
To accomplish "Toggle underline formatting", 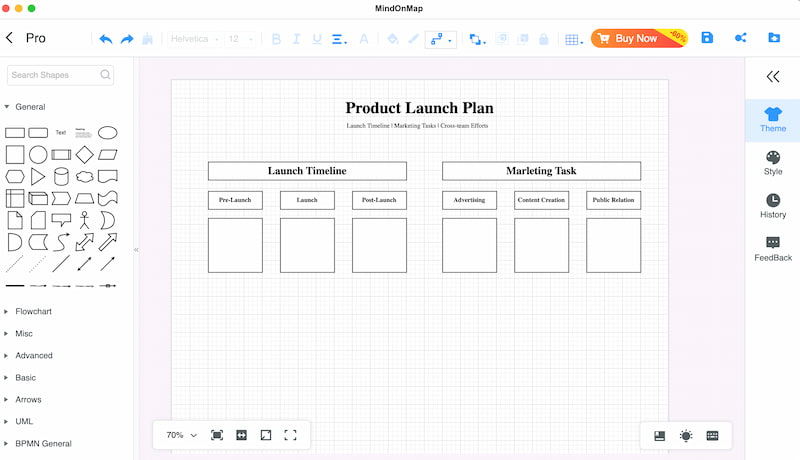I will pyautogui.click(x=317, y=39).
